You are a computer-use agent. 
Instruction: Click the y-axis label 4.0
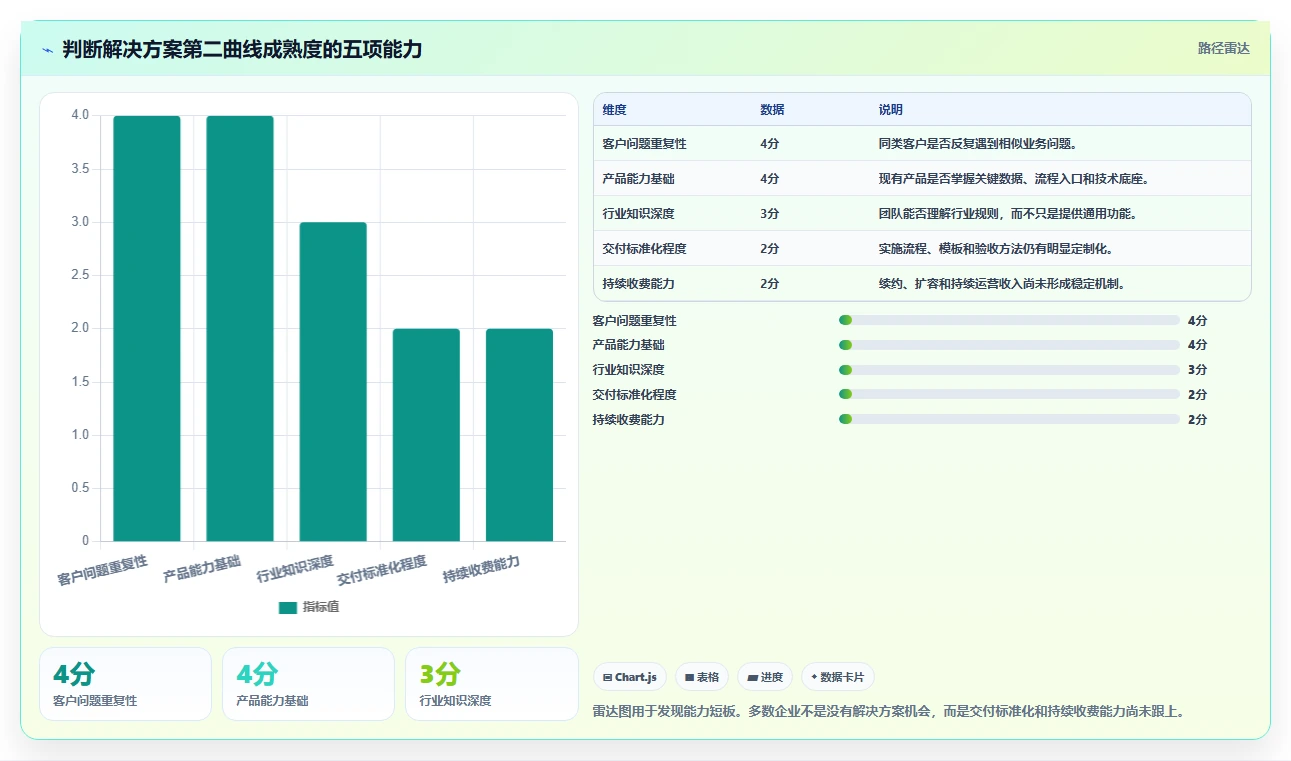tap(80, 115)
